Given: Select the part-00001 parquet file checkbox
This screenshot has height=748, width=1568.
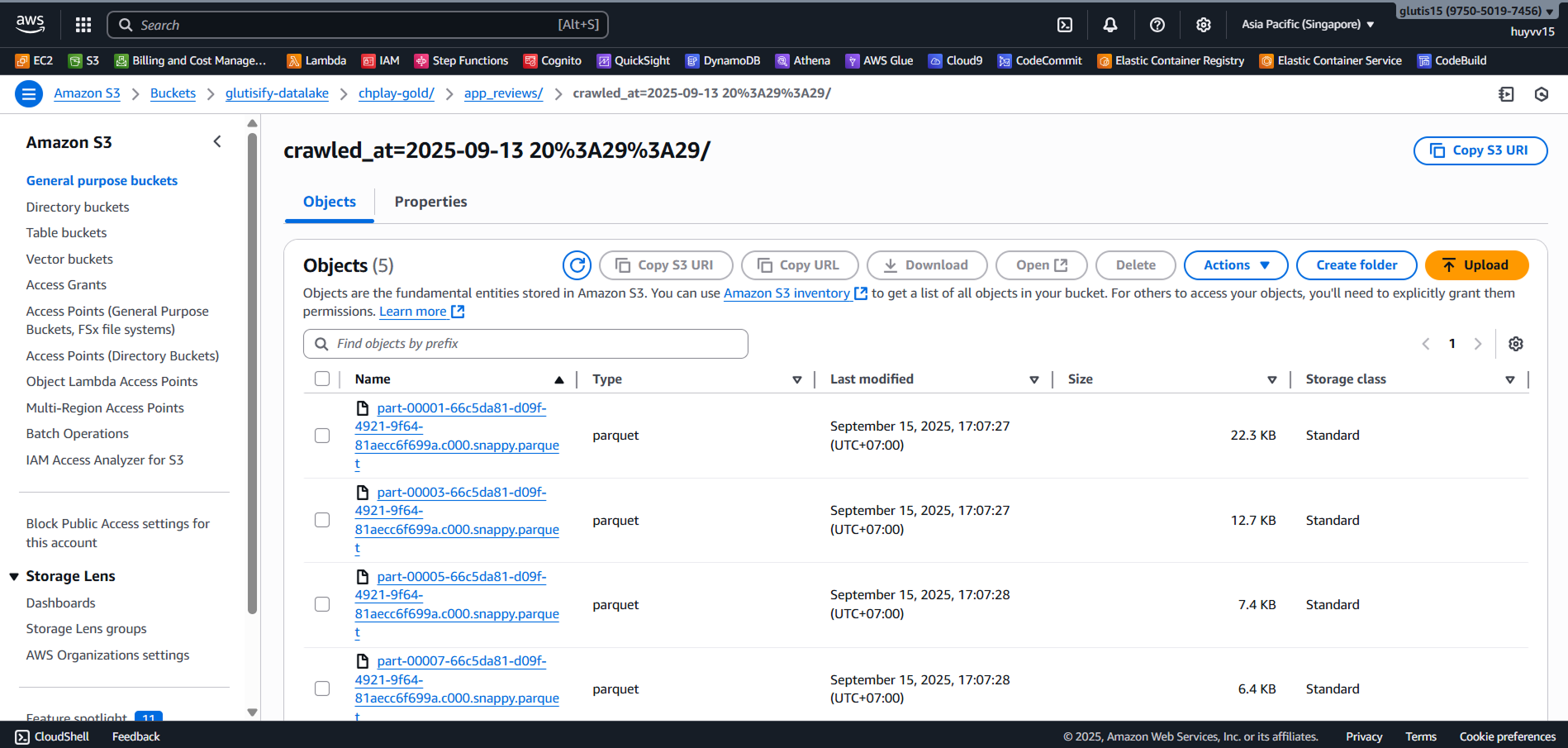Looking at the screenshot, I should coord(322,436).
